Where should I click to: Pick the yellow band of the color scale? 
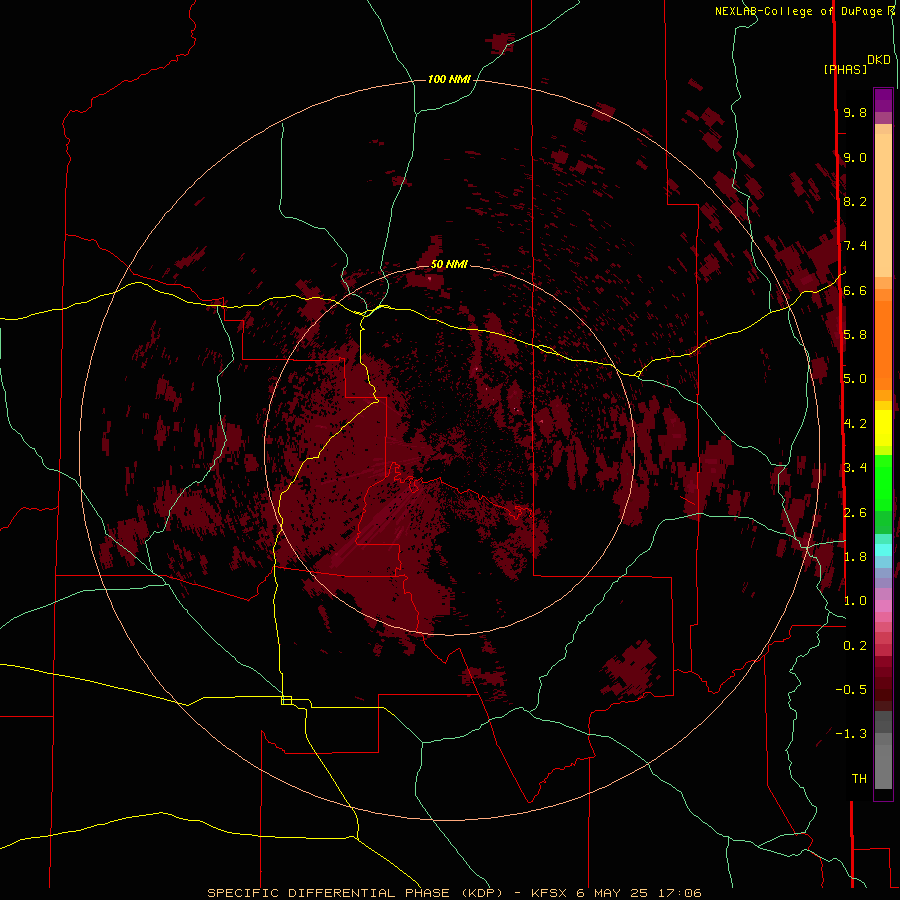[883, 428]
